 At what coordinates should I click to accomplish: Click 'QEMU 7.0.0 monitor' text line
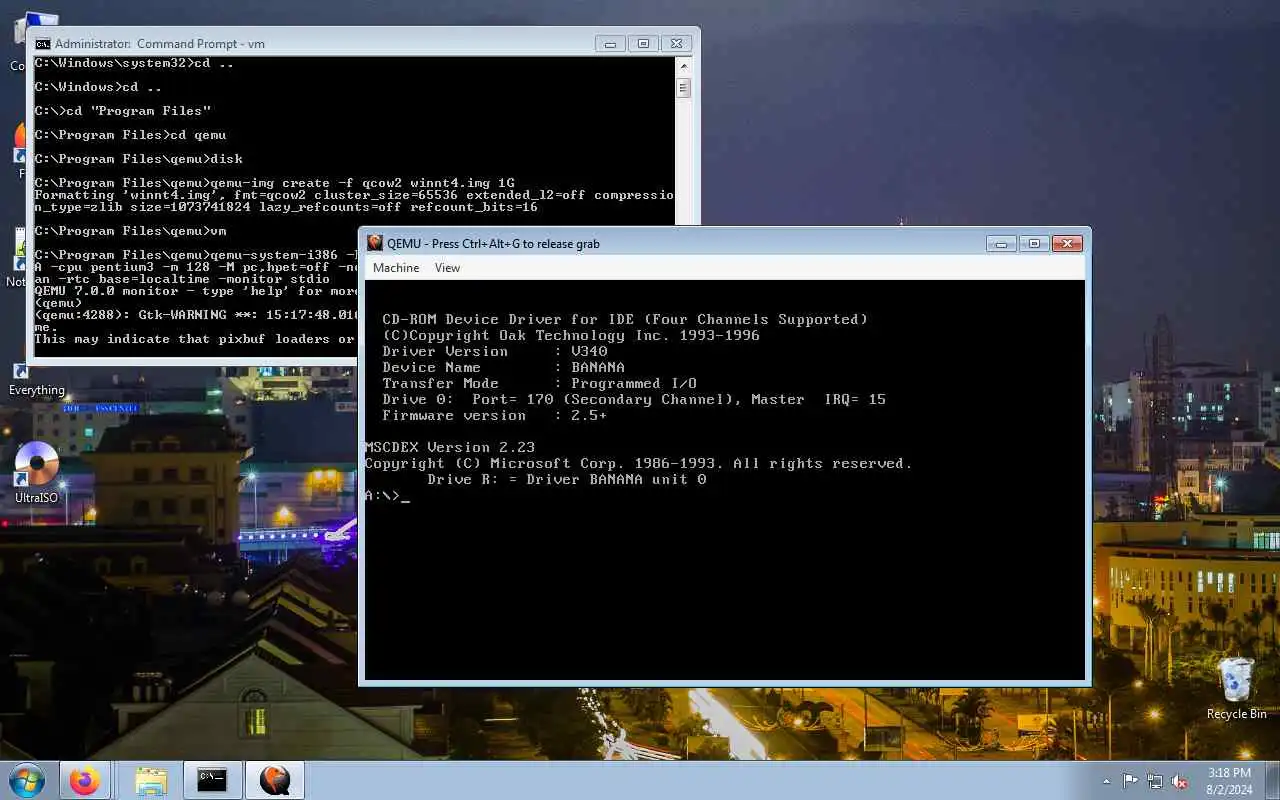click(x=196, y=291)
